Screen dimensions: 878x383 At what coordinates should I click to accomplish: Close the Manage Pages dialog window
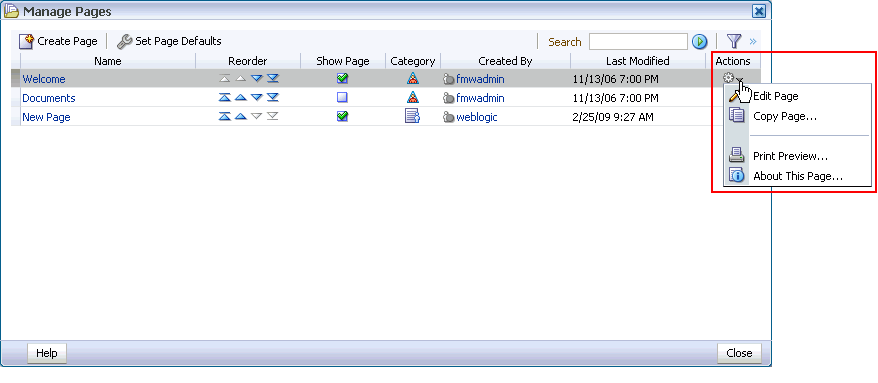759,11
